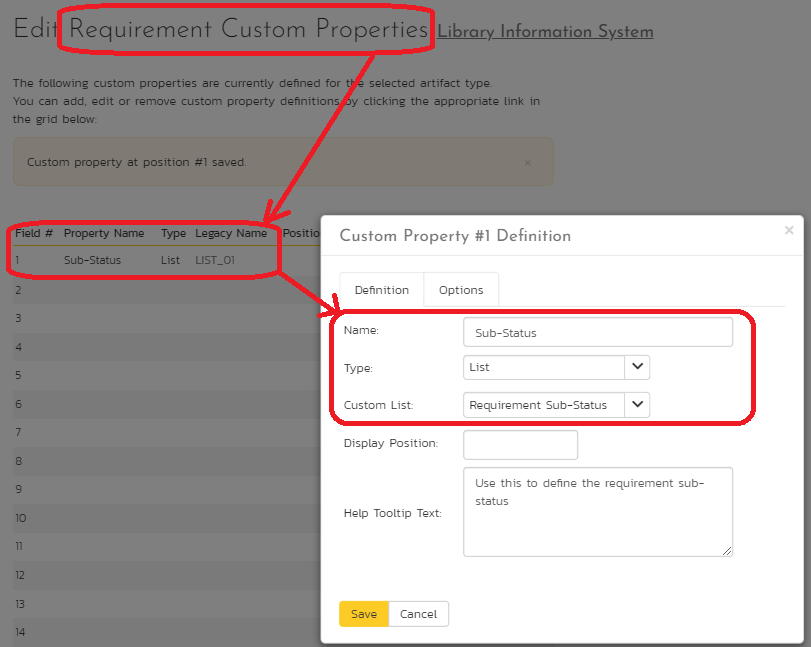Open the Library Information System link
The image size is (811, 647).
coord(545,32)
